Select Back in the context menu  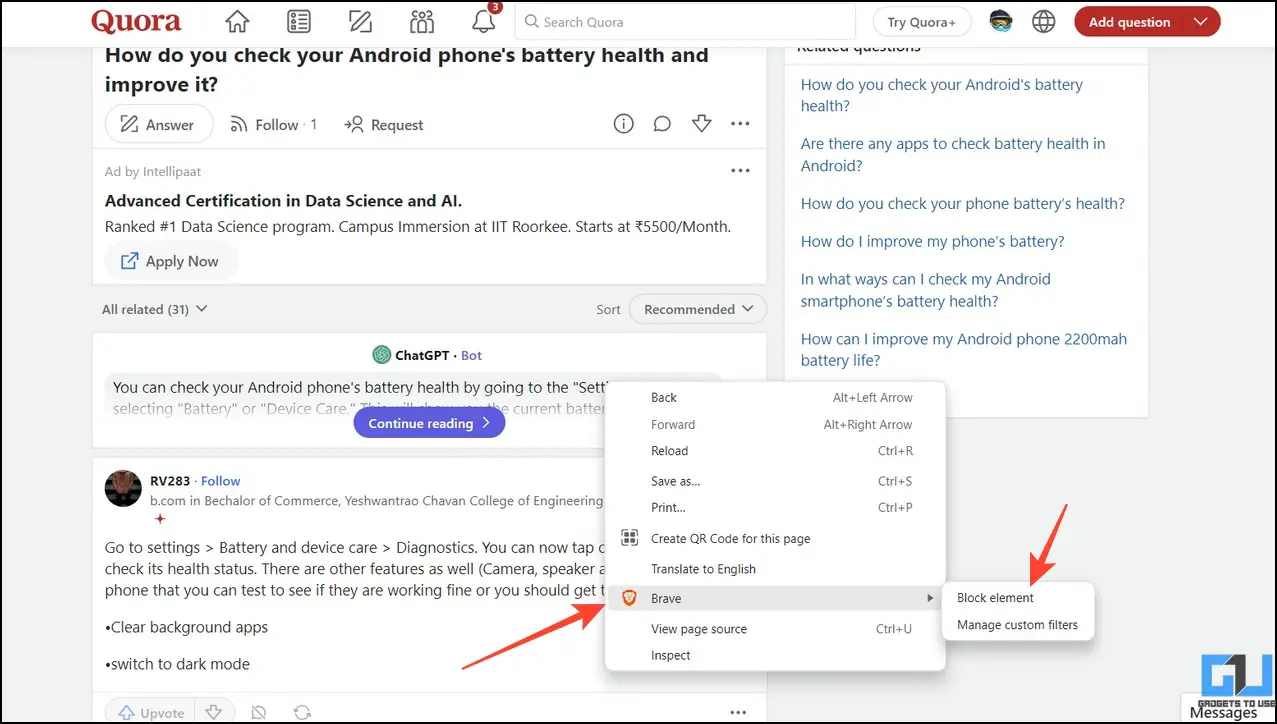776,398
